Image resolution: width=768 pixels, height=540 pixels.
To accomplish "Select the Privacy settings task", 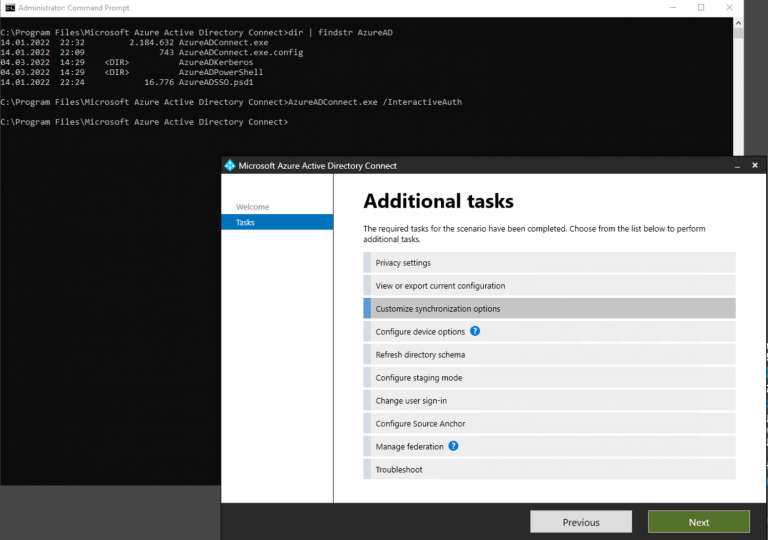I will (x=549, y=263).
